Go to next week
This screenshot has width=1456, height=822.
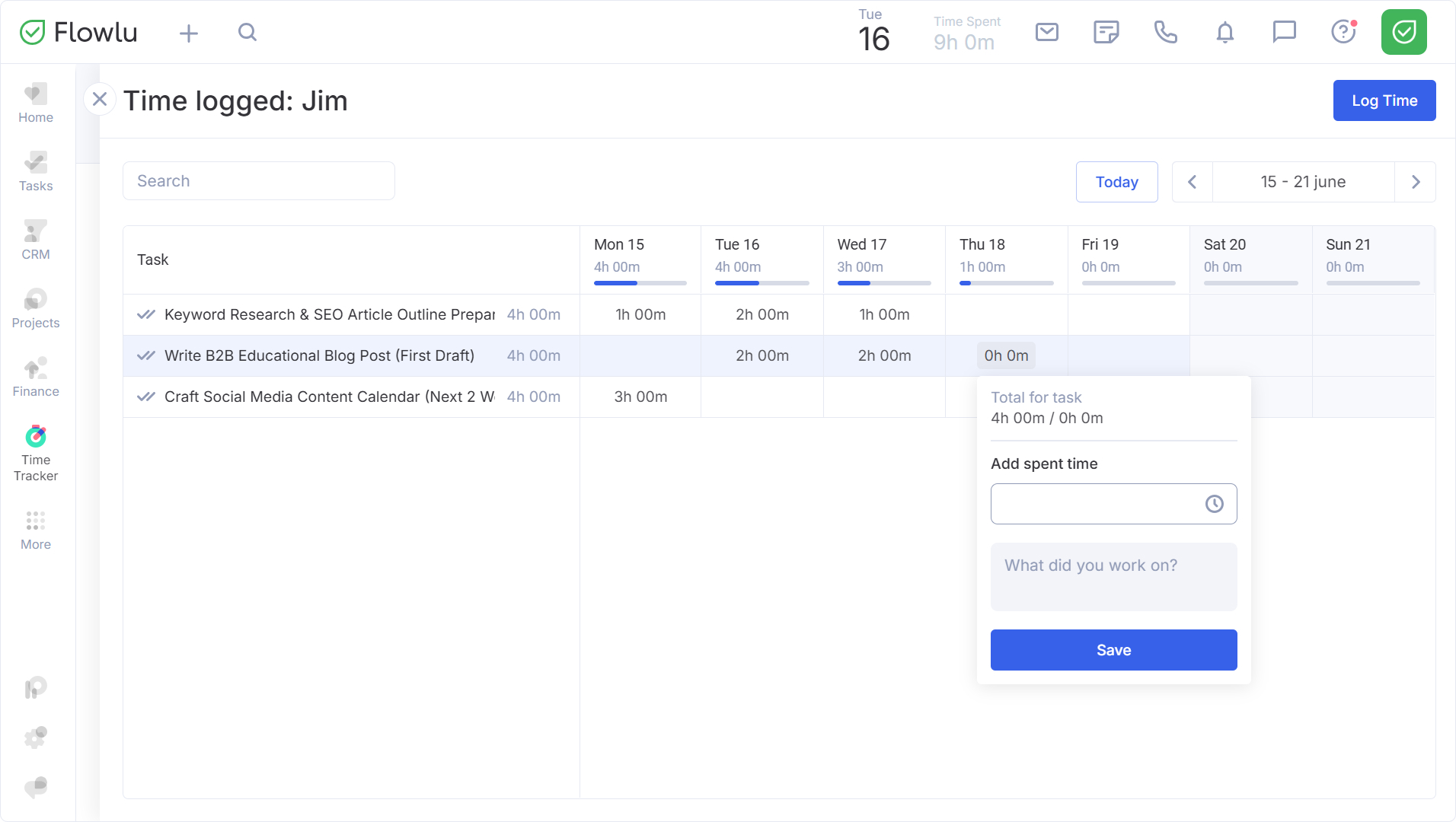pos(1416,182)
